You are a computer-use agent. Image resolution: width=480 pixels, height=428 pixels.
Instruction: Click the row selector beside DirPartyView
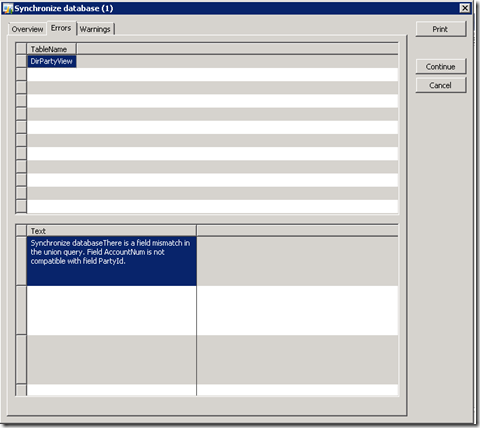click(21, 61)
